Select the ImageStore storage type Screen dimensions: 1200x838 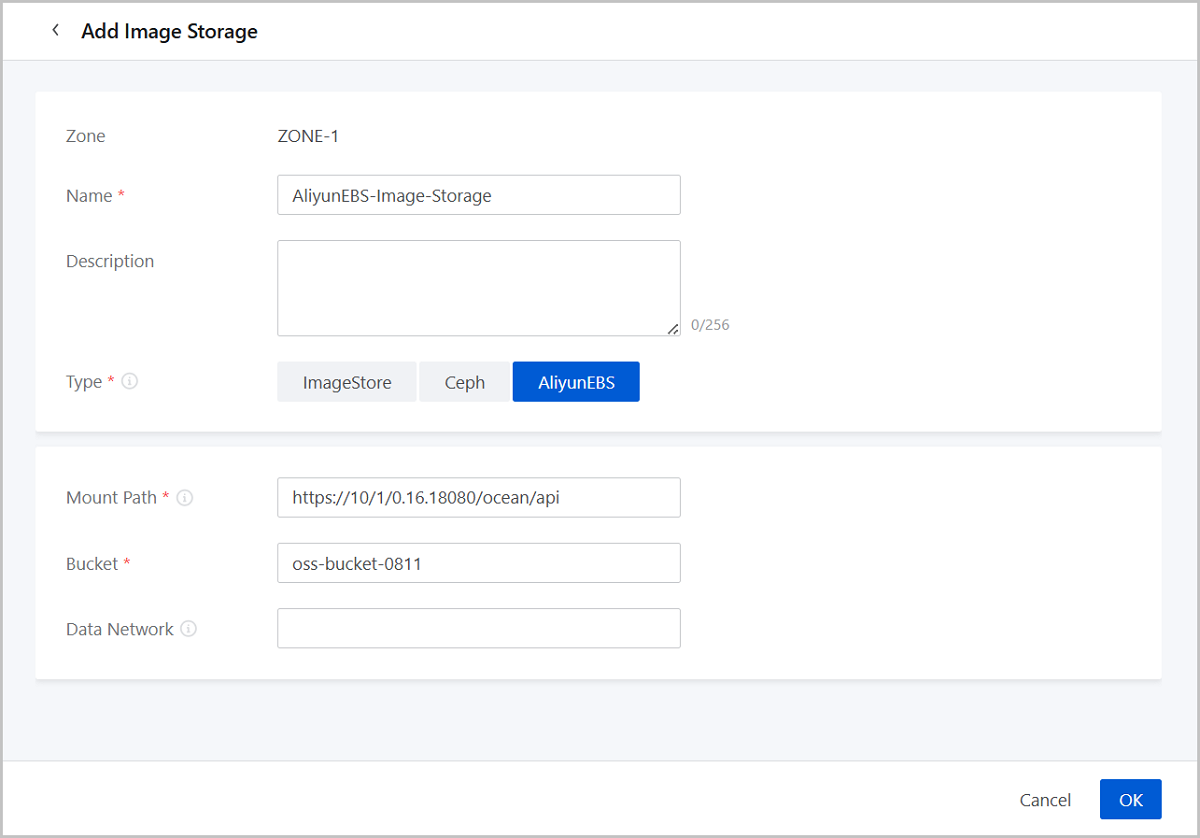point(346,382)
